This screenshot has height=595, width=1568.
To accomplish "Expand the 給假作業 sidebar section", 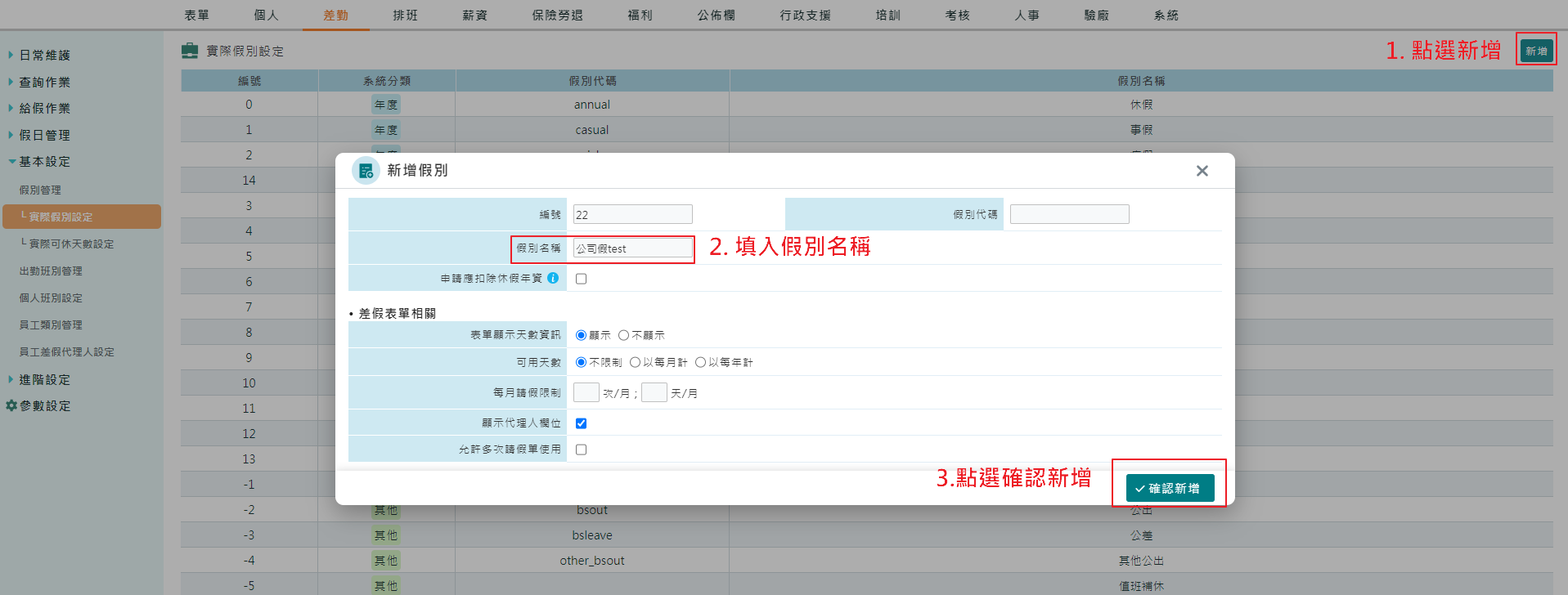I will click(45, 108).
